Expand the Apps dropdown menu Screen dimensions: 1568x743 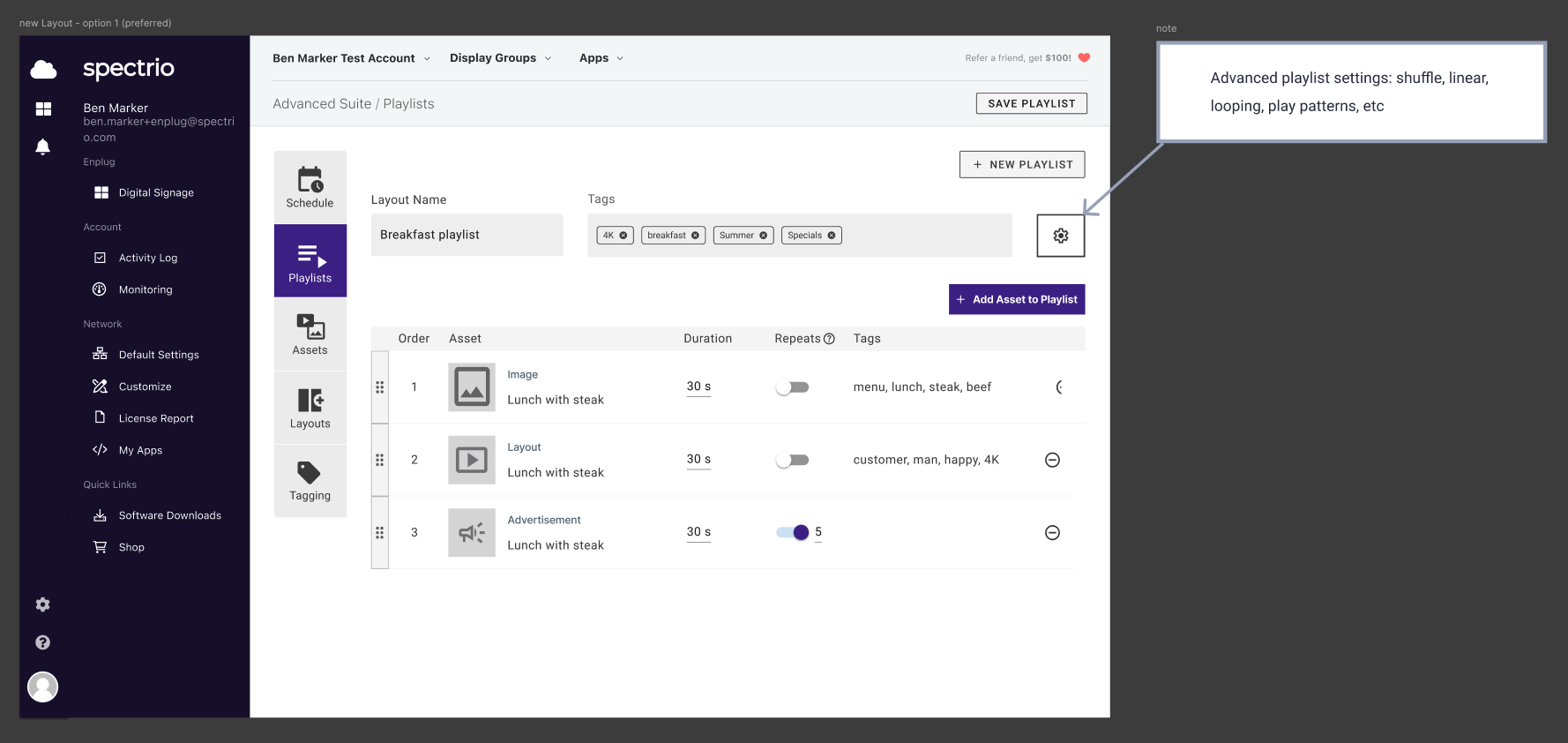point(601,58)
